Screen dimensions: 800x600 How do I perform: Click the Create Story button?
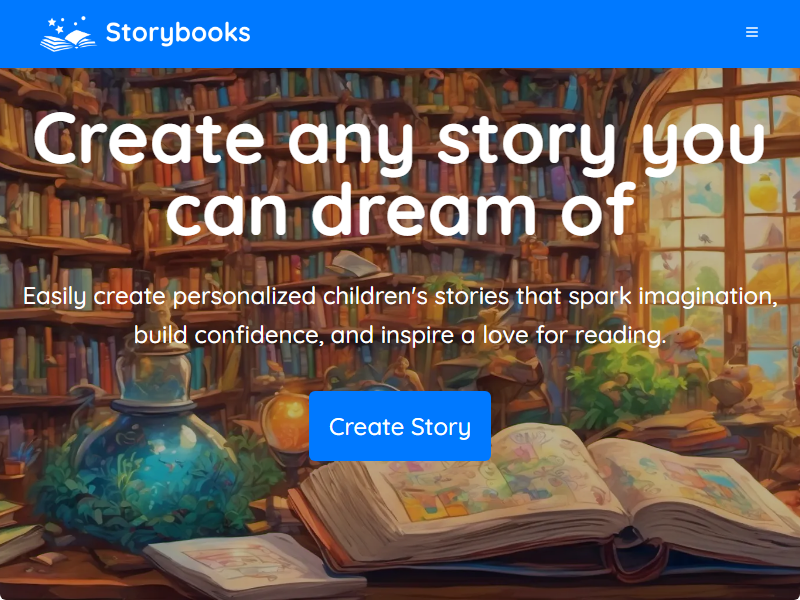pos(400,427)
